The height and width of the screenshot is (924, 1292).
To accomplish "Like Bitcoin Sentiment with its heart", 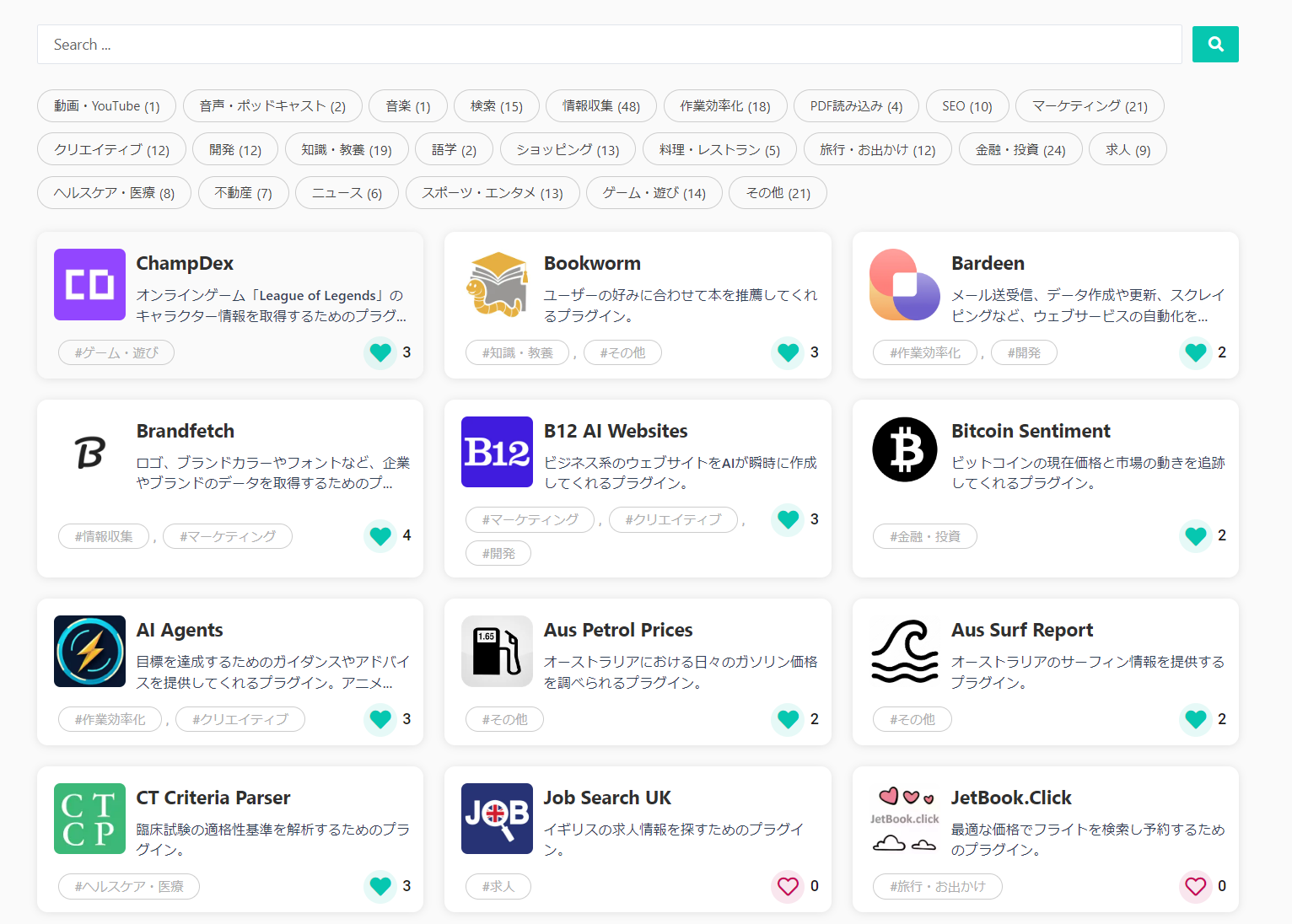I will click(1196, 535).
